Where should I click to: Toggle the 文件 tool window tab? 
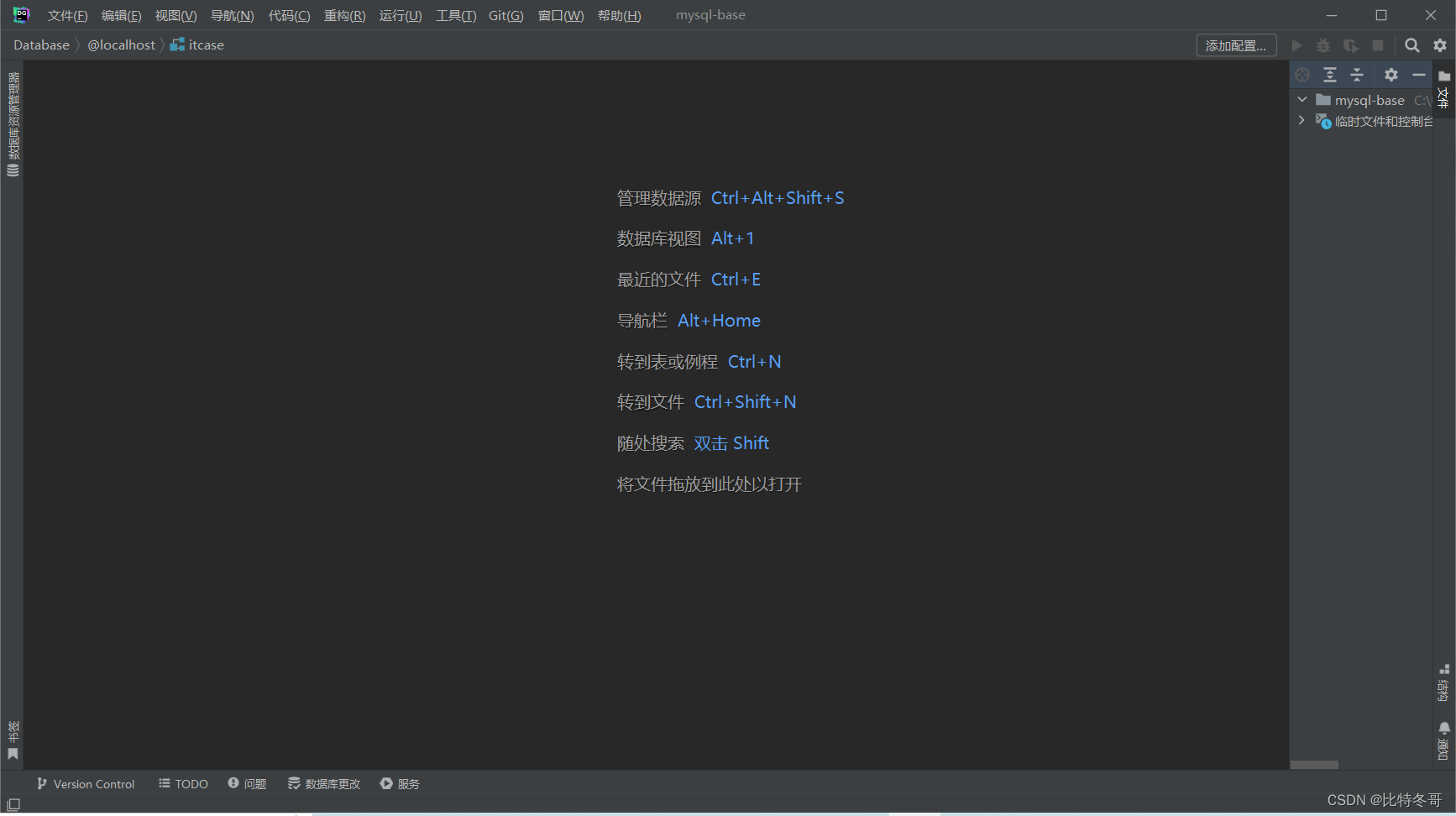(1444, 89)
